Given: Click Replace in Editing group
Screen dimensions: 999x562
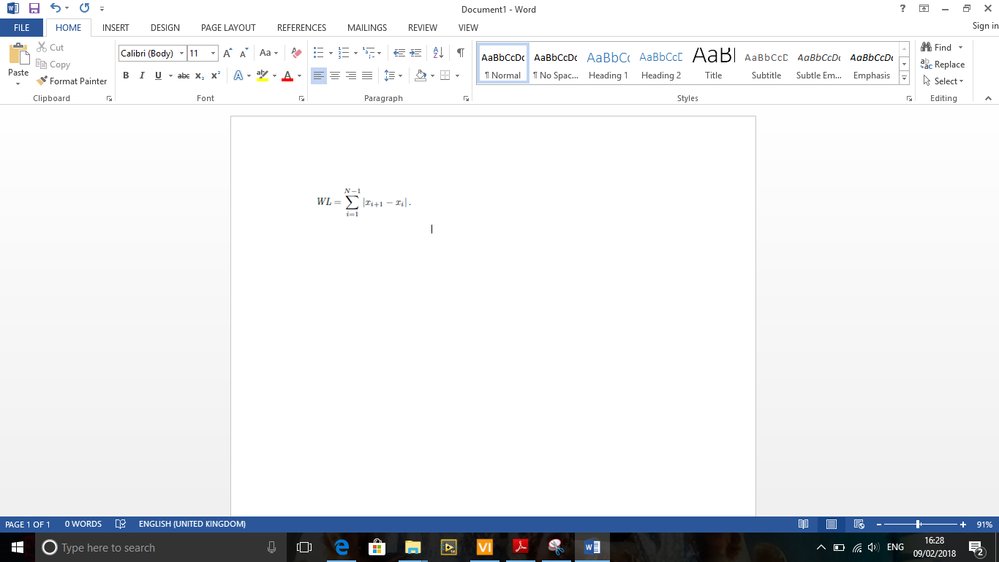Looking at the screenshot, I should (x=943, y=64).
